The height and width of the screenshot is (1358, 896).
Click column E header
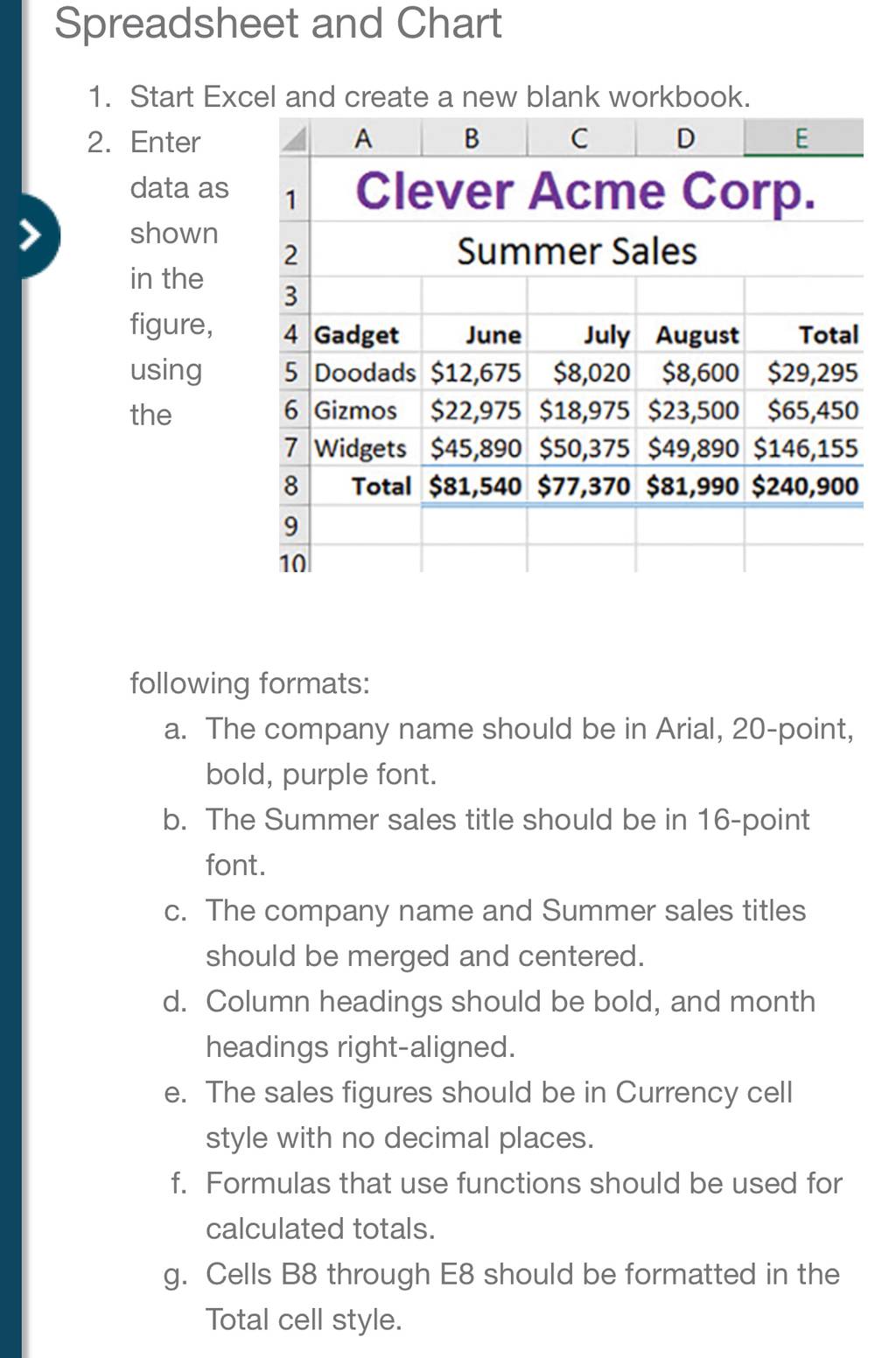[803, 137]
